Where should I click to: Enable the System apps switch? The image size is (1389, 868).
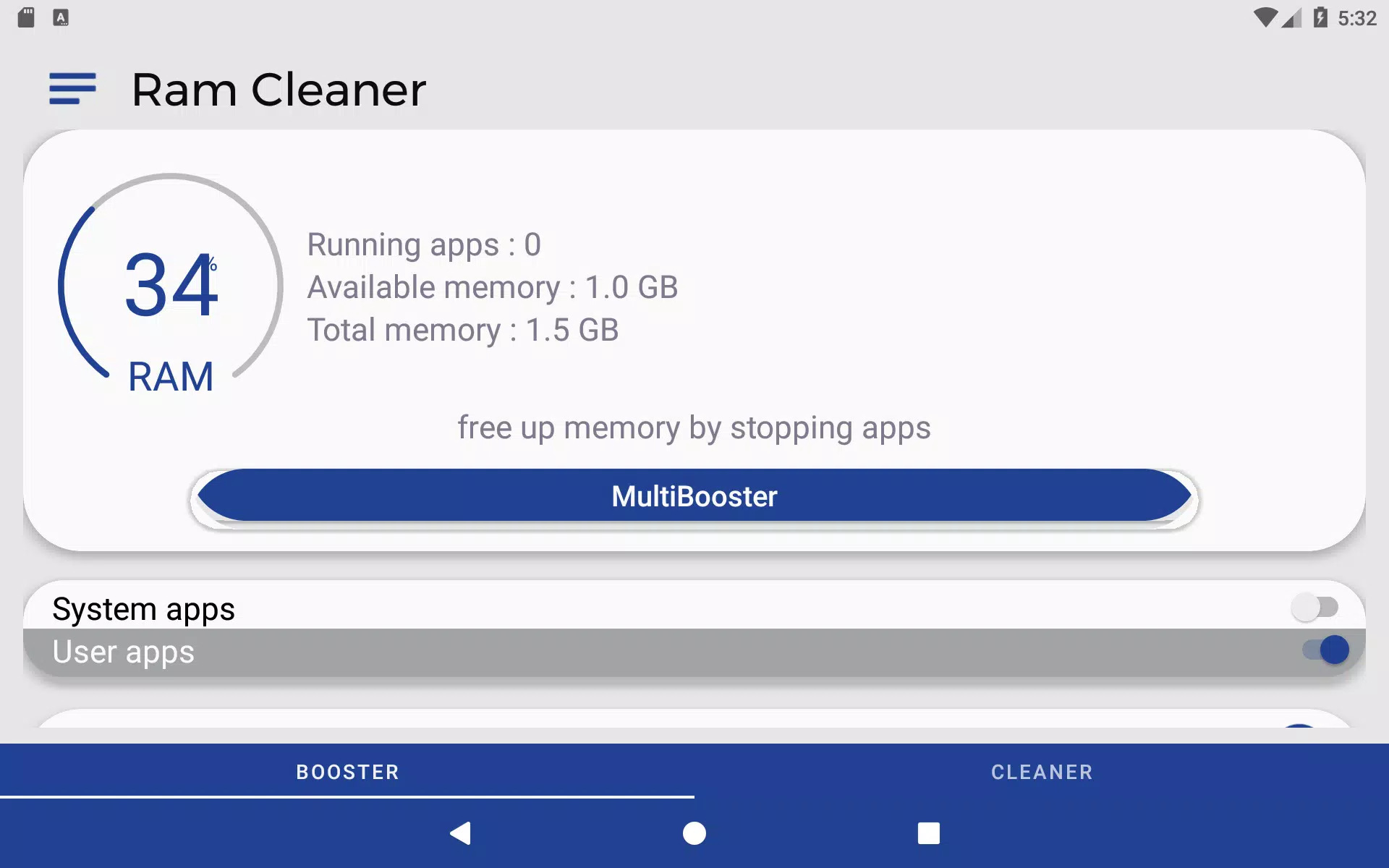(x=1315, y=608)
